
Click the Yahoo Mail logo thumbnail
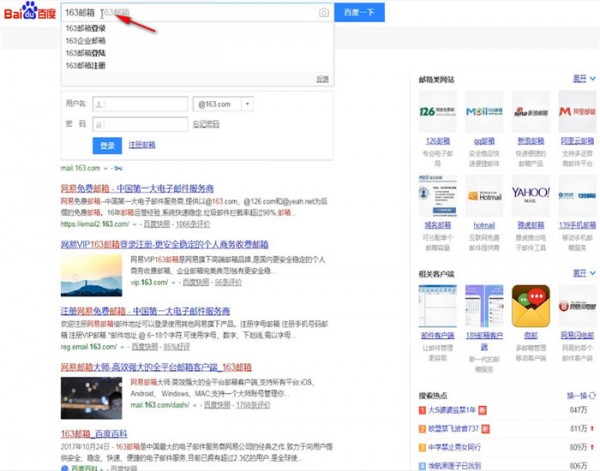531,196
